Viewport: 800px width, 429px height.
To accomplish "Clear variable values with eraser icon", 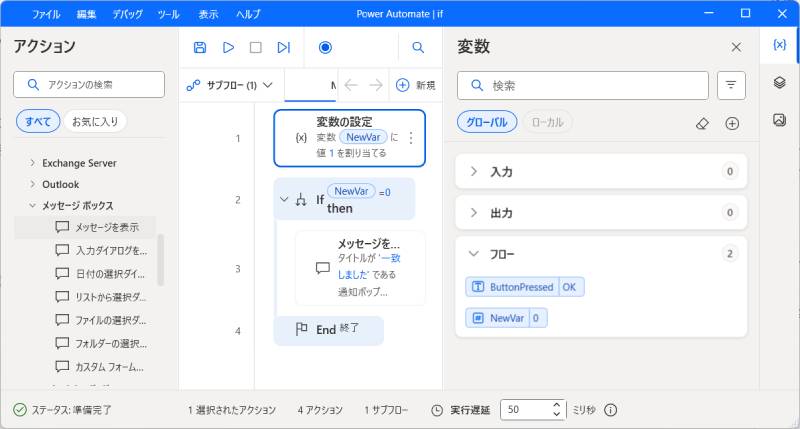I will pos(702,123).
